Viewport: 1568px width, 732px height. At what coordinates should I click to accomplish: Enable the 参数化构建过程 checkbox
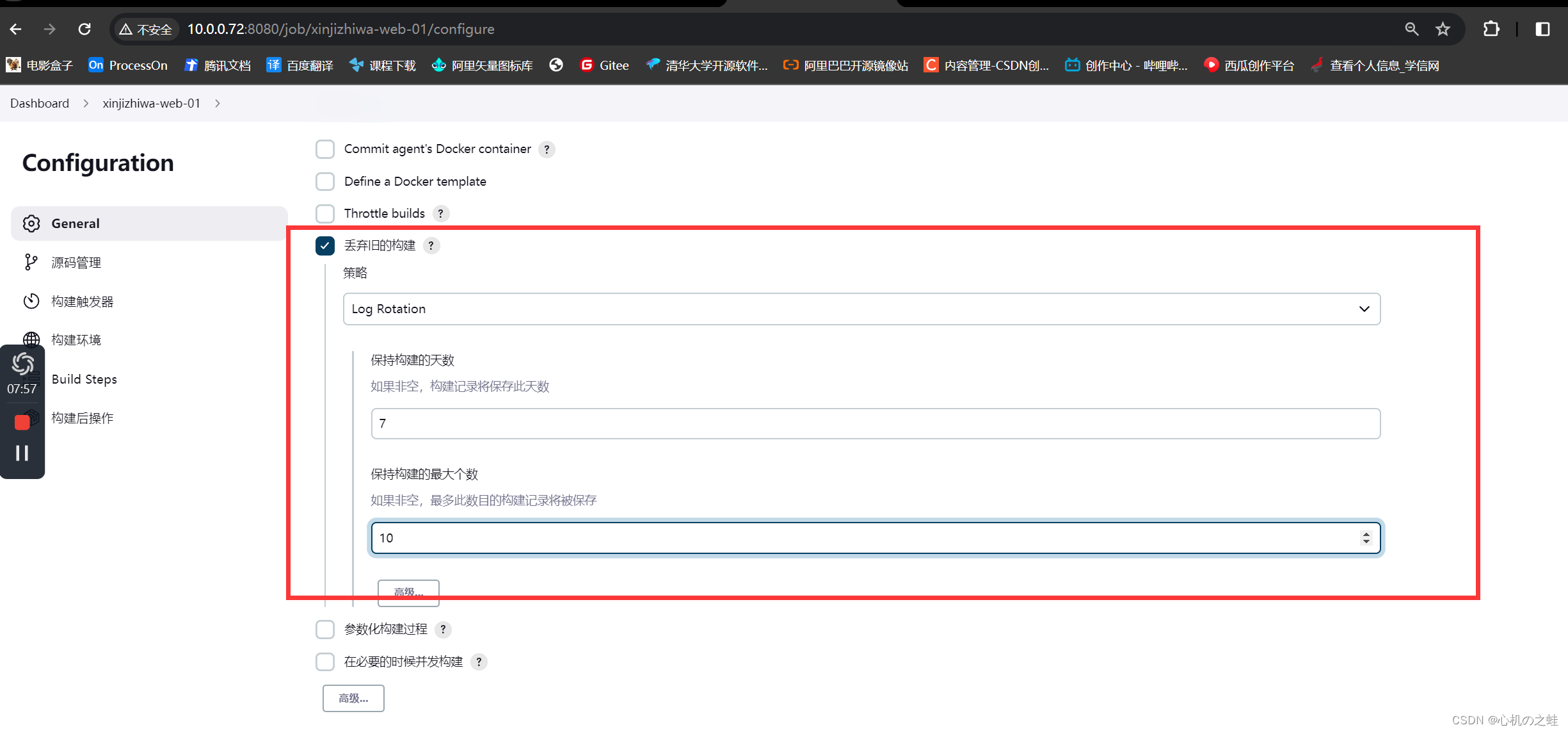324,630
